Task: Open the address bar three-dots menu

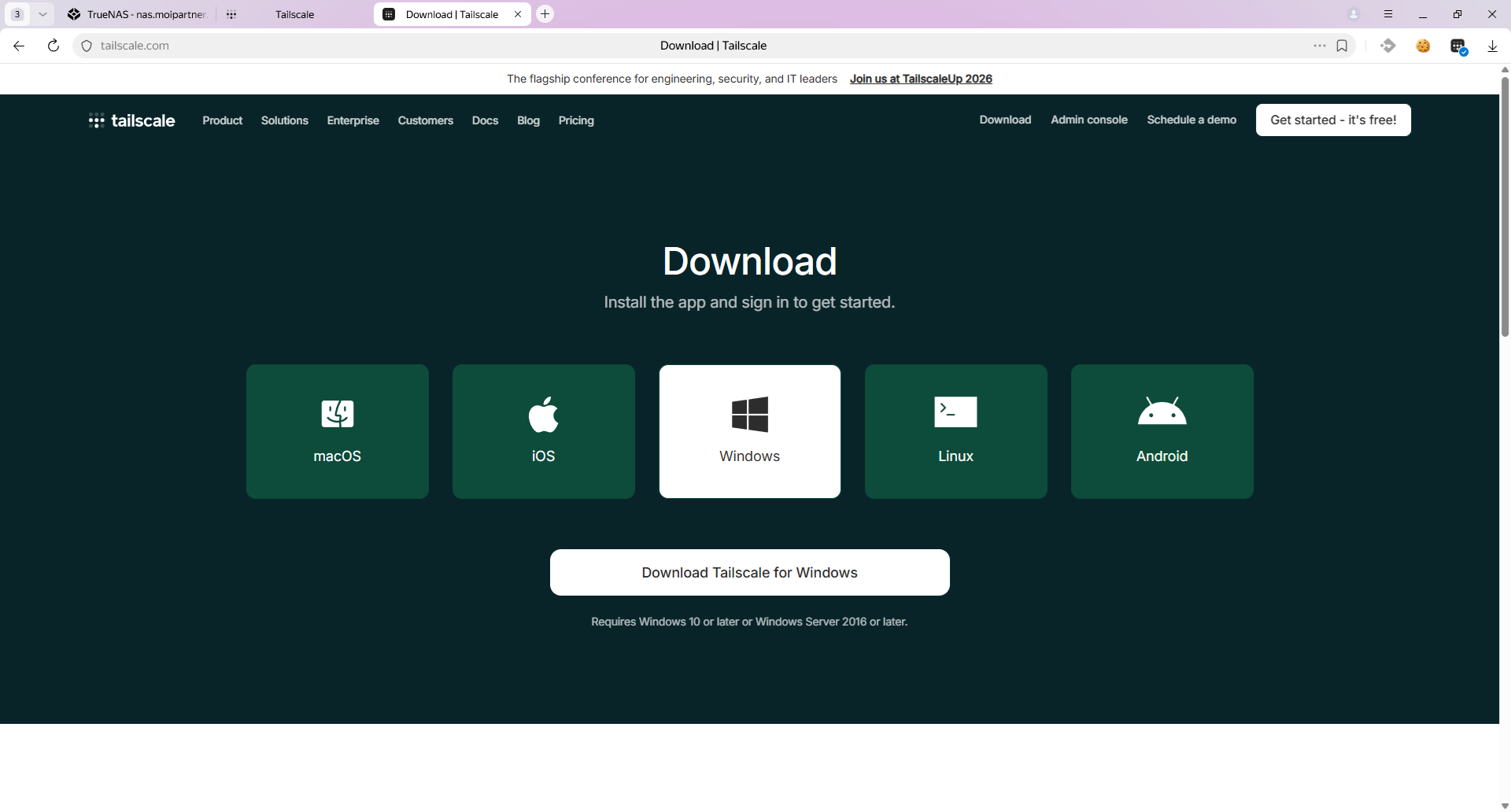Action: 1320,46
